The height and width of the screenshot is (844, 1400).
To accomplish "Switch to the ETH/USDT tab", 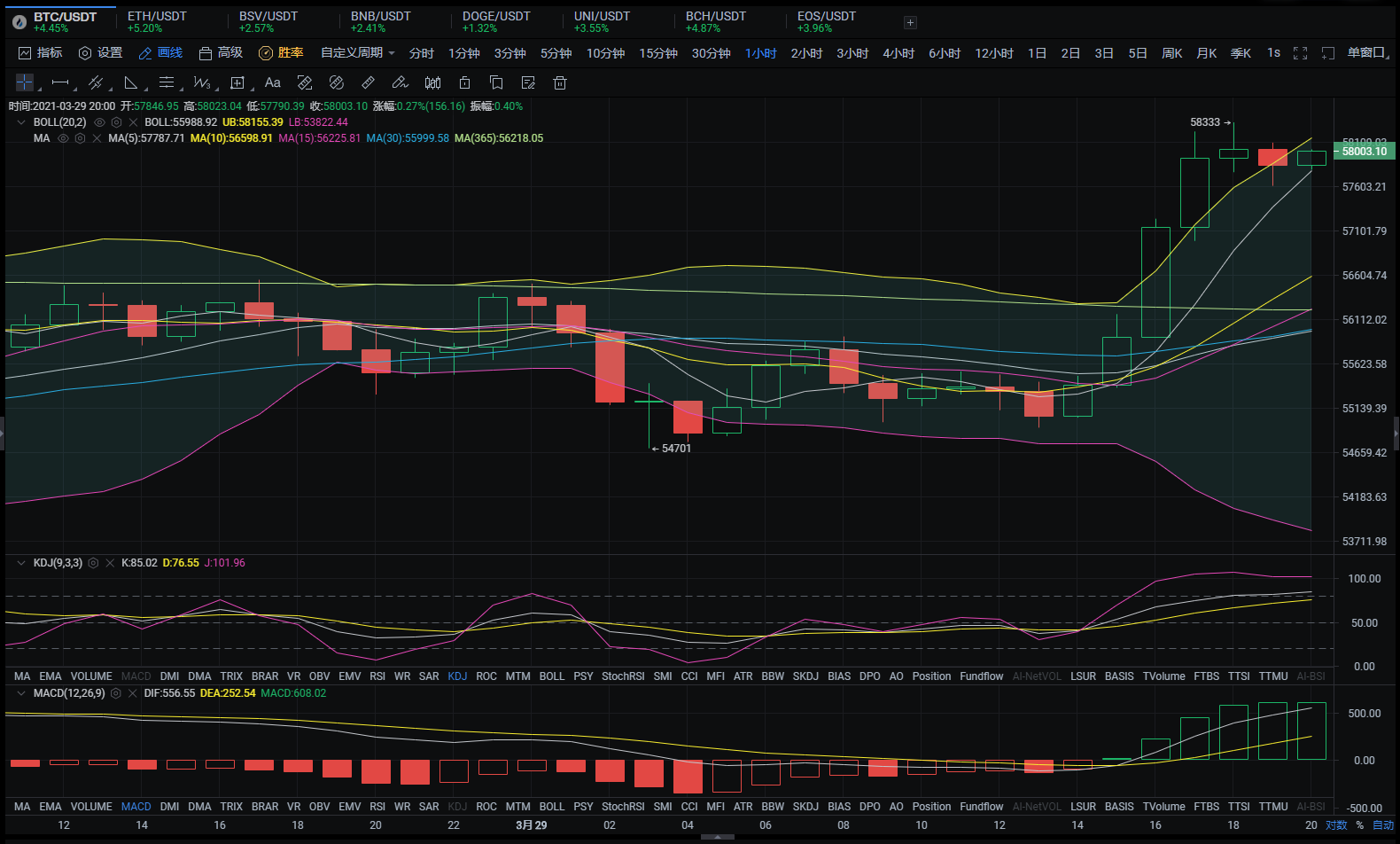I will tap(157, 22).
